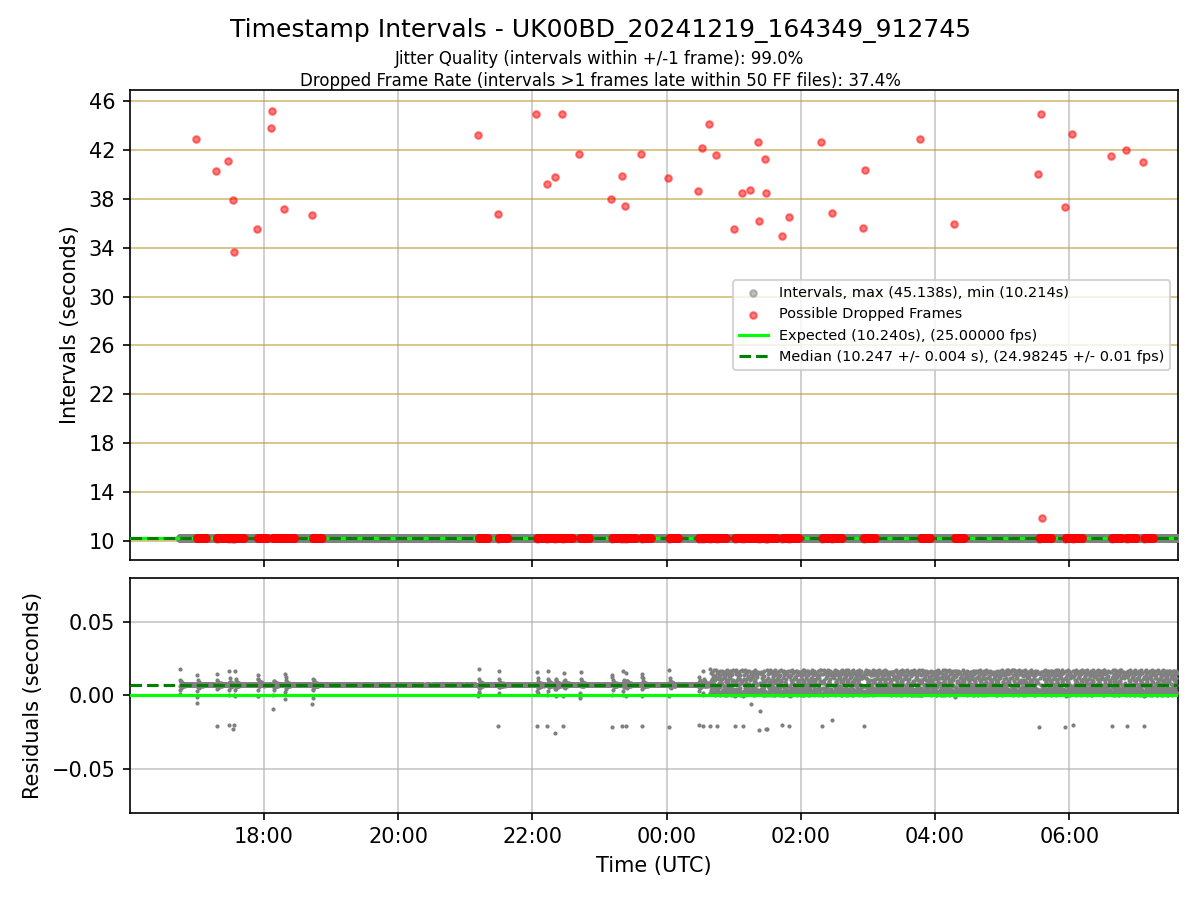1200x900 pixels.
Task: Select the 'Dropped Frame Rate' 37.4% subtitle line
Action: (x=600, y=80)
